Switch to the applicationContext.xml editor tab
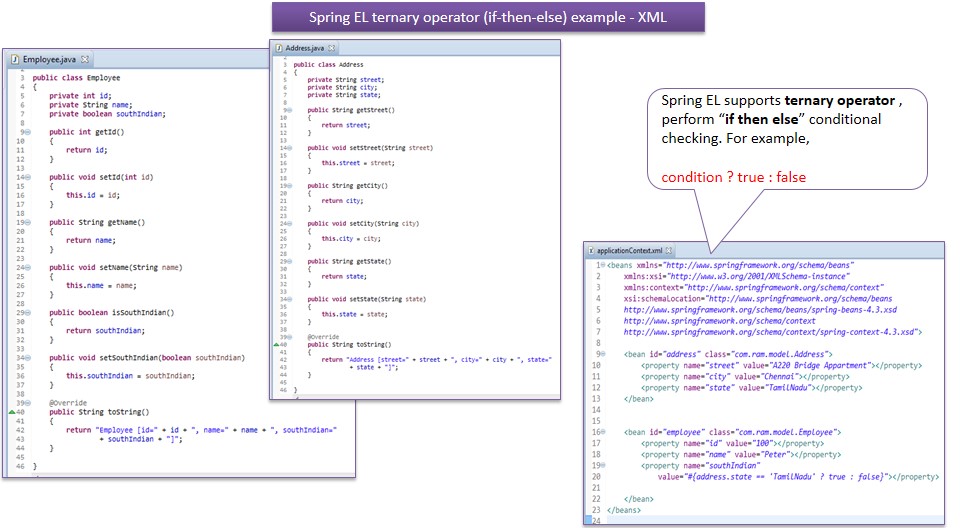The width and height of the screenshot is (960, 528). (629, 251)
